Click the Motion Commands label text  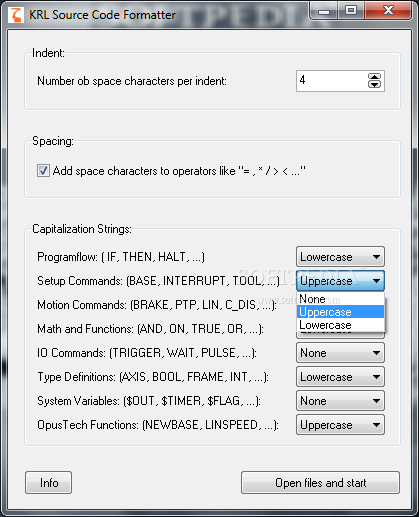[x=157, y=305]
